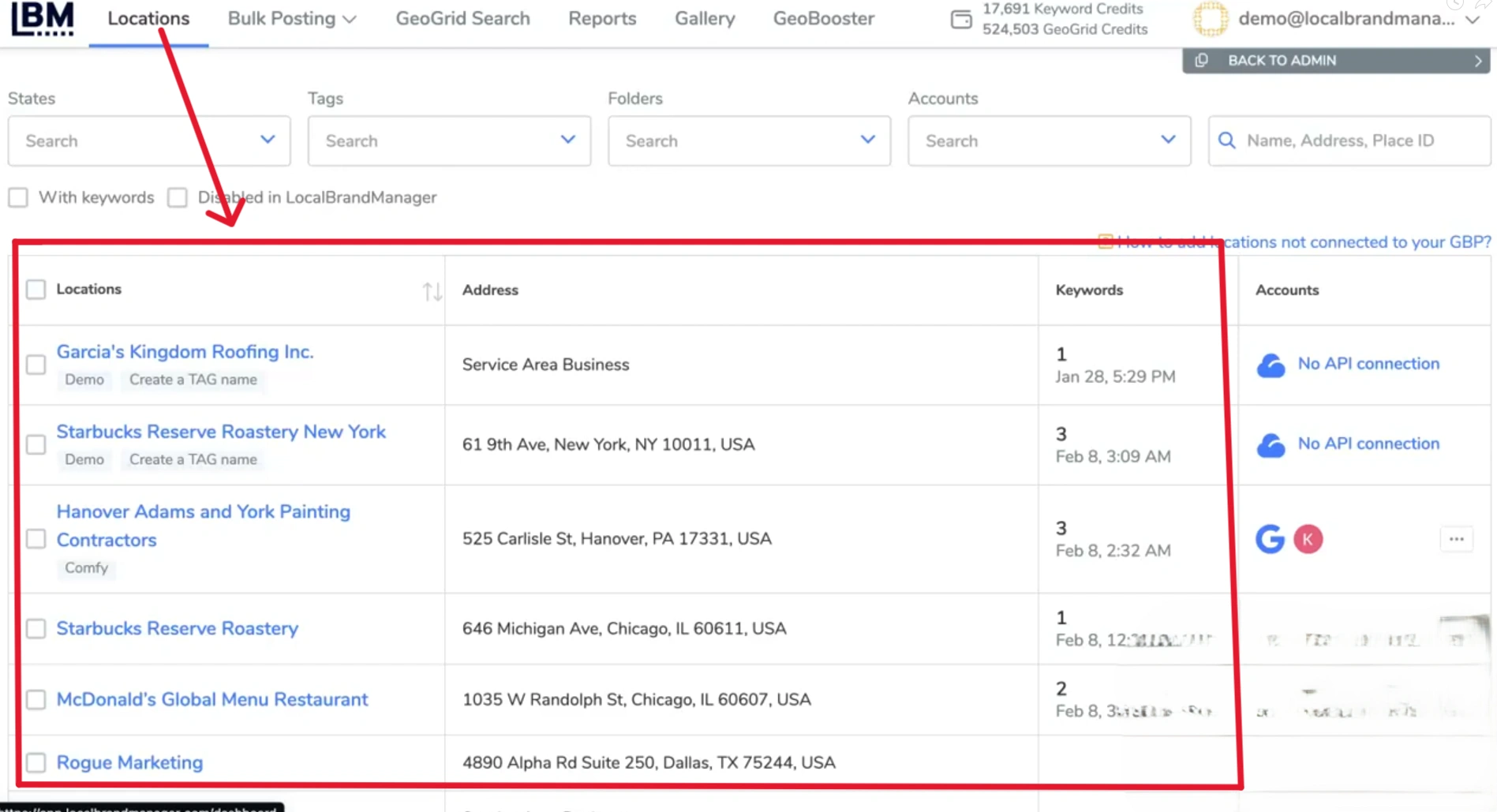Image resolution: width=1497 pixels, height=812 pixels.
Task: Click the keyword credits wallet icon
Action: tap(962, 20)
